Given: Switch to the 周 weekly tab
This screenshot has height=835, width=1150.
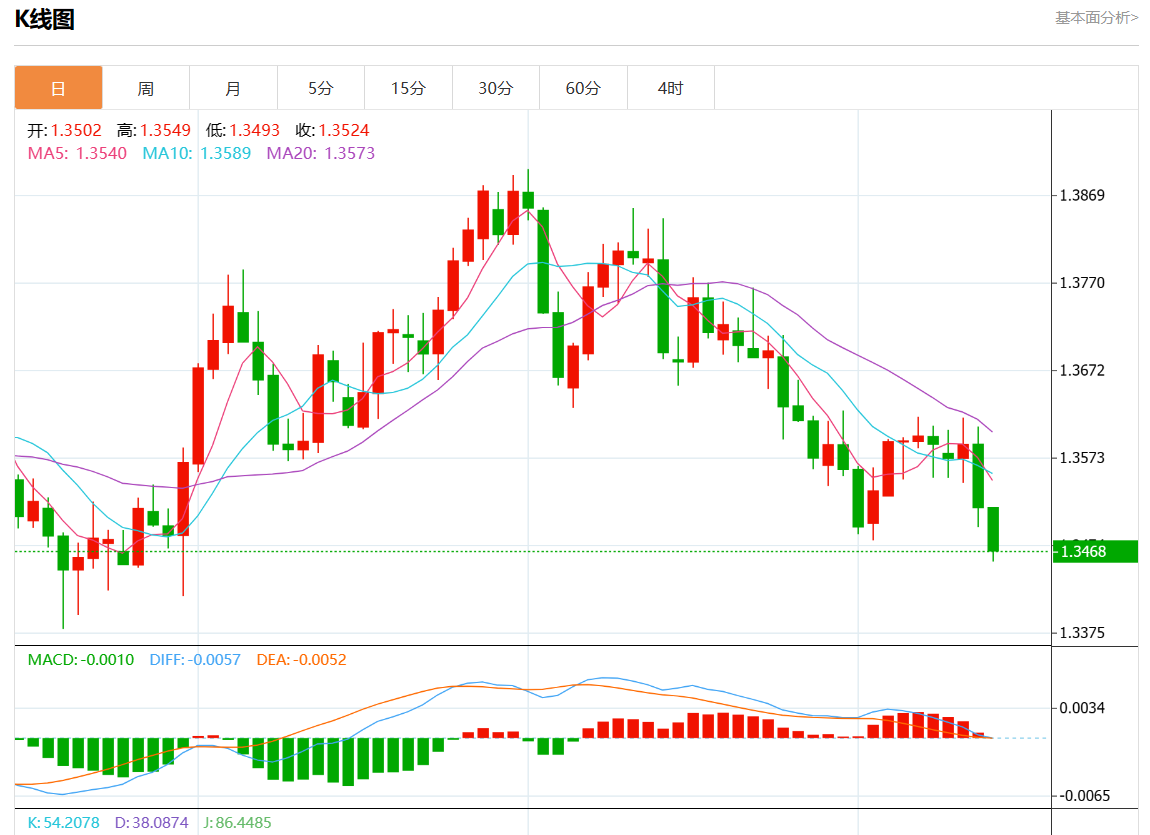Looking at the screenshot, I should [146, 88].
